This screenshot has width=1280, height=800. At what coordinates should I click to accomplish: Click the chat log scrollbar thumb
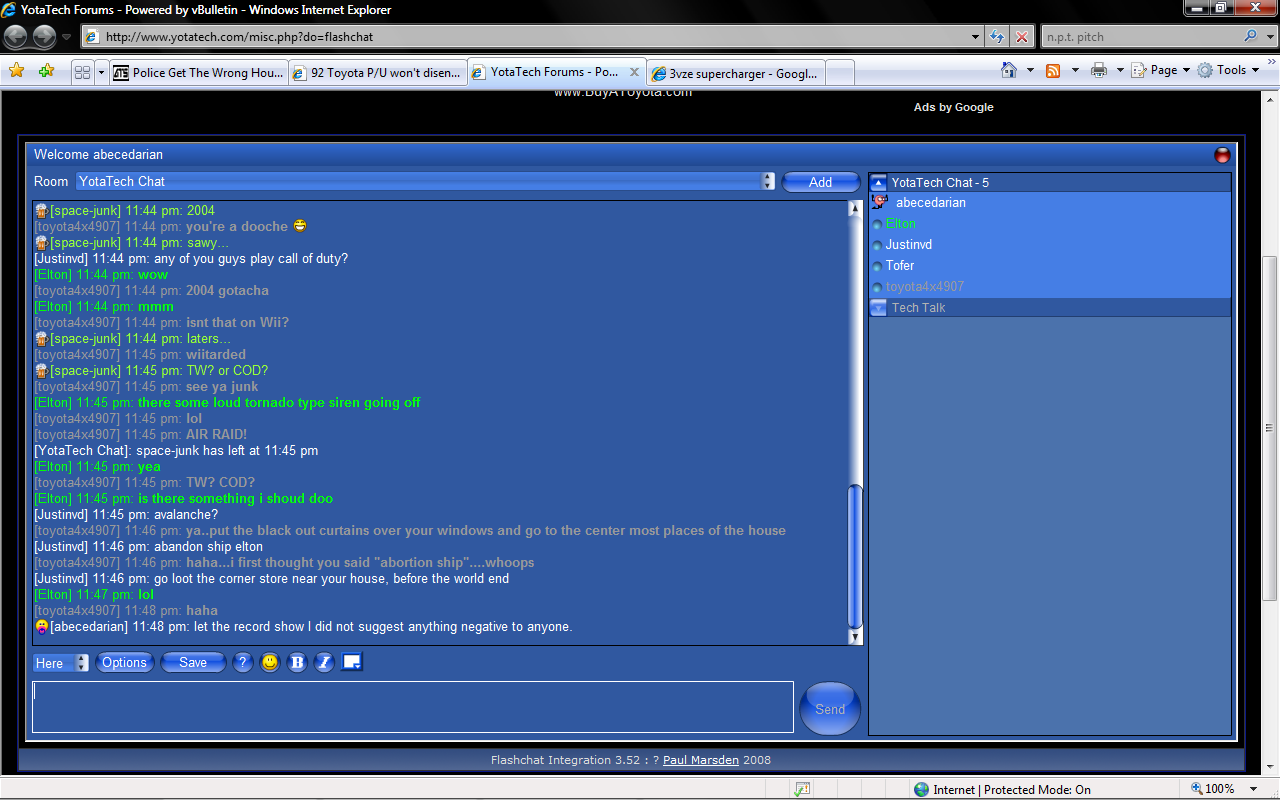click(855, 556)
